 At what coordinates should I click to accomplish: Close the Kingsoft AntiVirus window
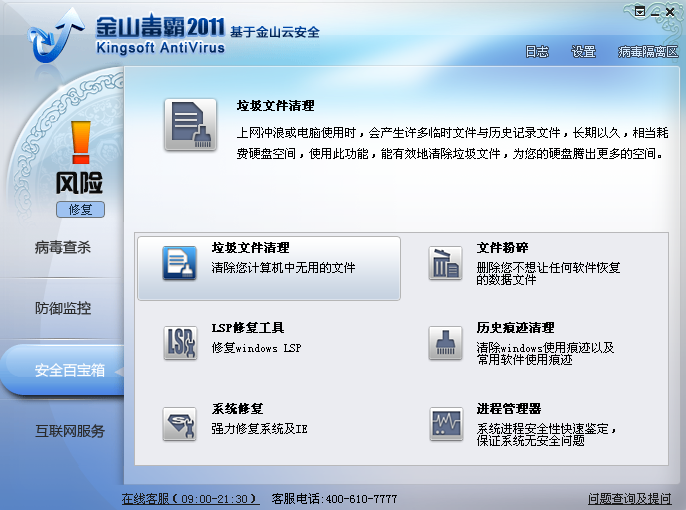670,12
